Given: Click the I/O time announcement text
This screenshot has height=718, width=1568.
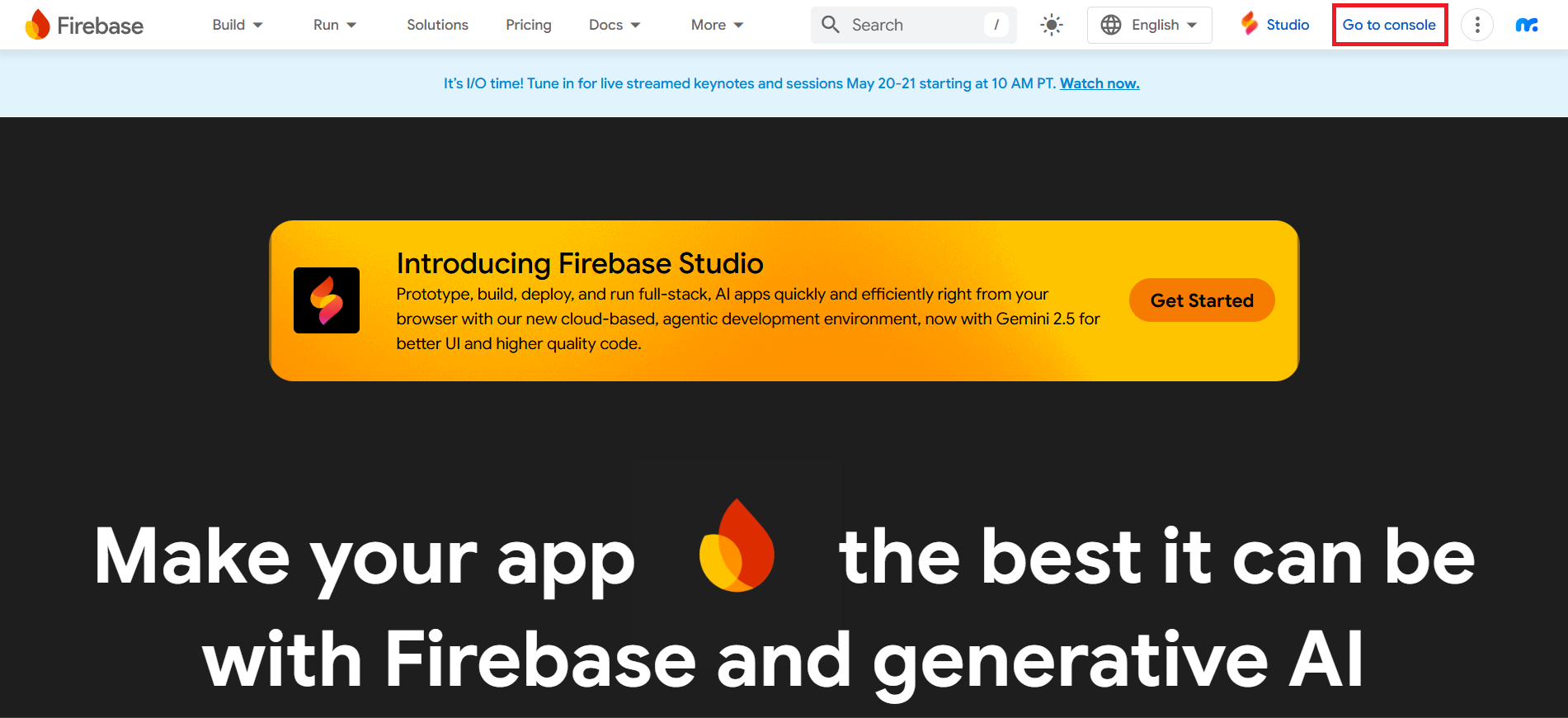Looking at the screenshot, I should click(x=750, y=83).
